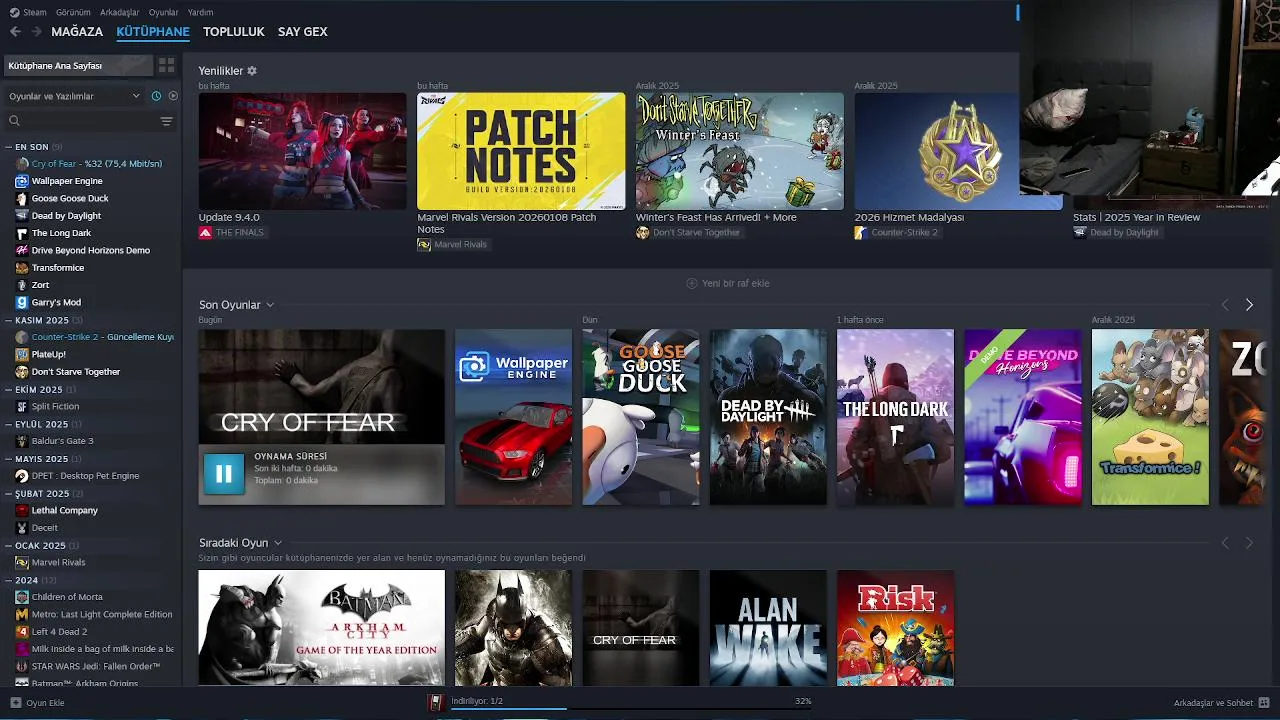Collapse the EKİM 2025 category
Screen dimensions: 1280x720
pos(9,389)
